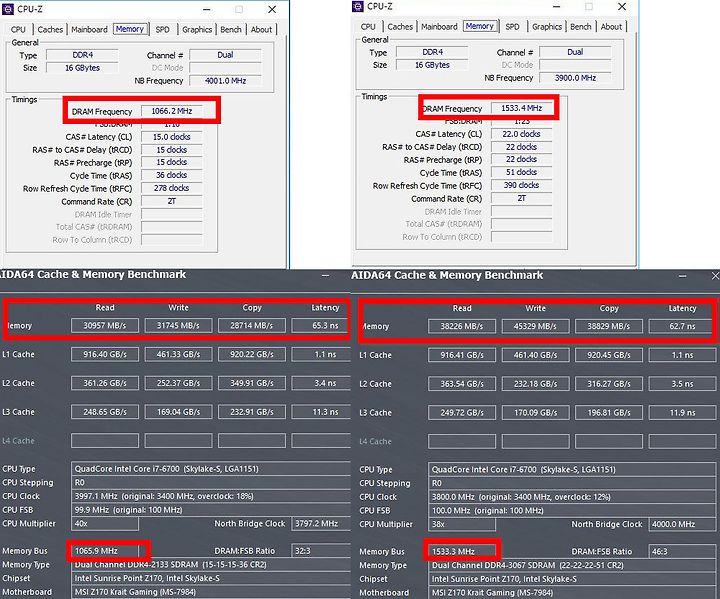720x599 pixels.
Task: Click the 31745 MB/s memory write result
Action: pos(178,326)
